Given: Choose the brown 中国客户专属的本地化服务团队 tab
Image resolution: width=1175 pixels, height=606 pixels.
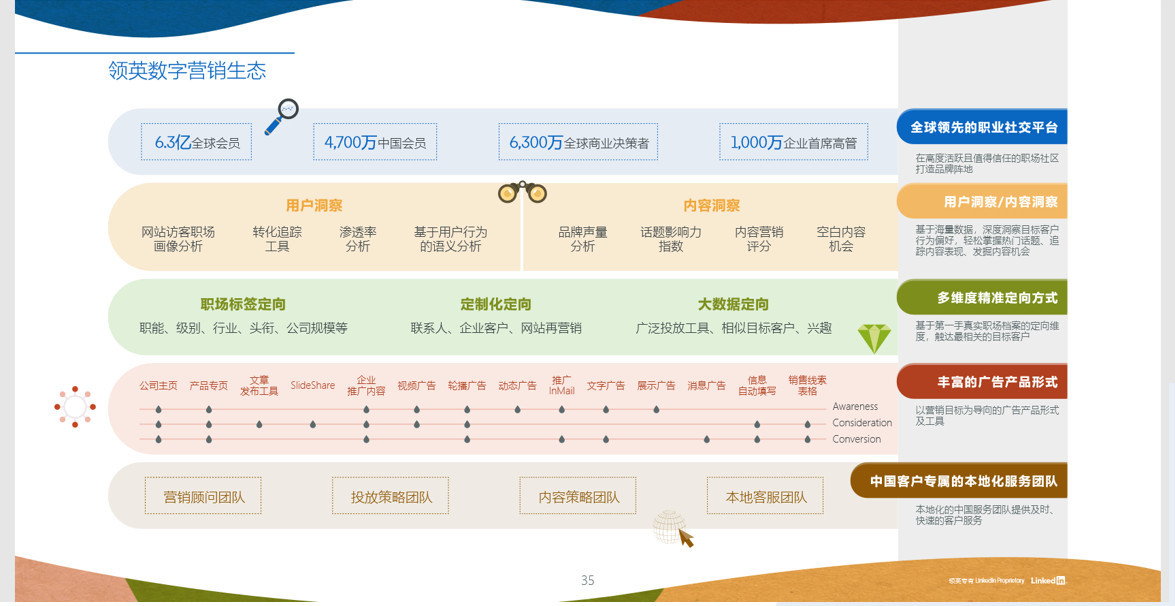Looking at the screenshot, I should [960, 481].
